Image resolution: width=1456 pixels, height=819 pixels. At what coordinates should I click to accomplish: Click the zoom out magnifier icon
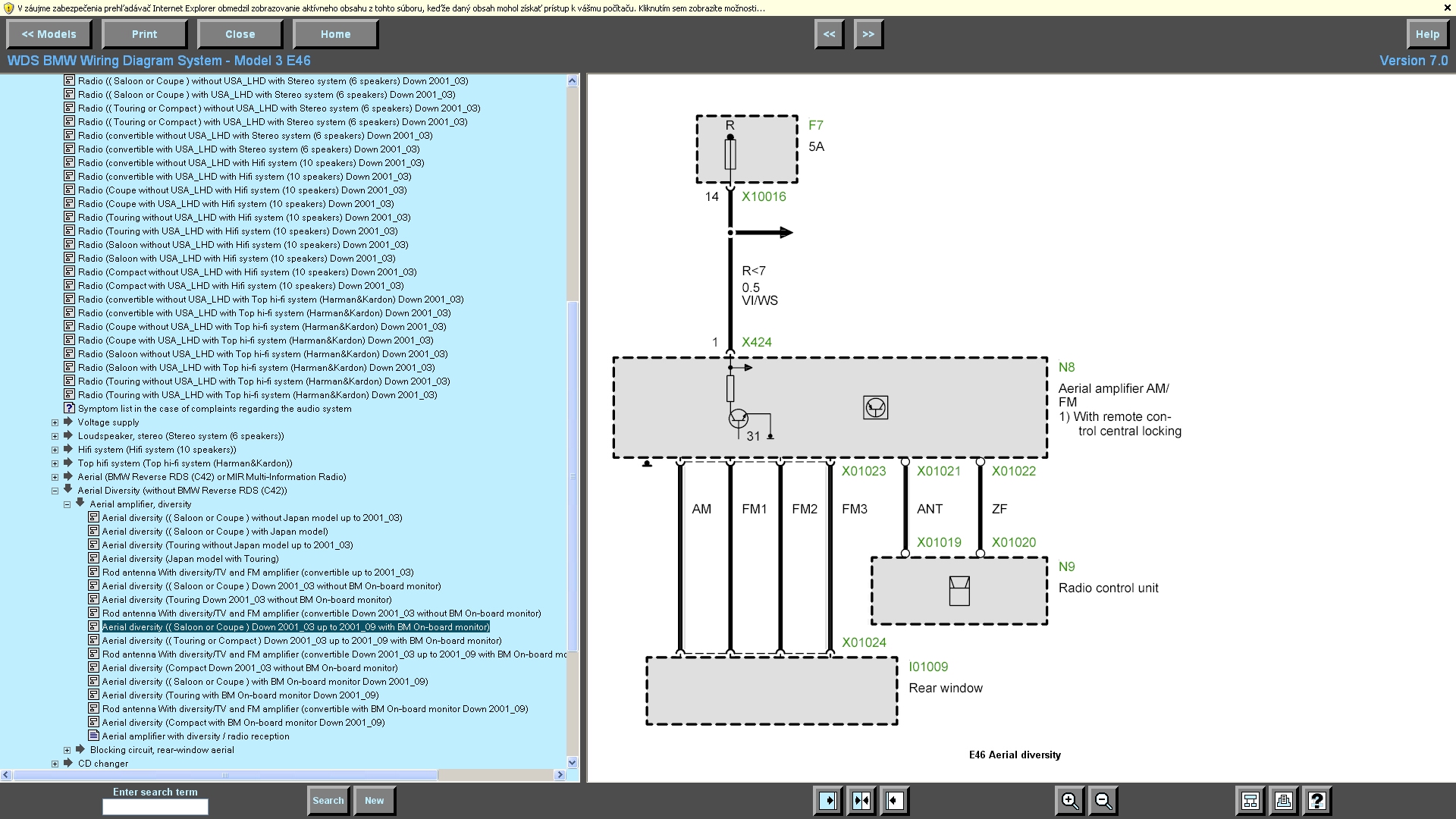pyautogui.click(x=1103, y=801)
